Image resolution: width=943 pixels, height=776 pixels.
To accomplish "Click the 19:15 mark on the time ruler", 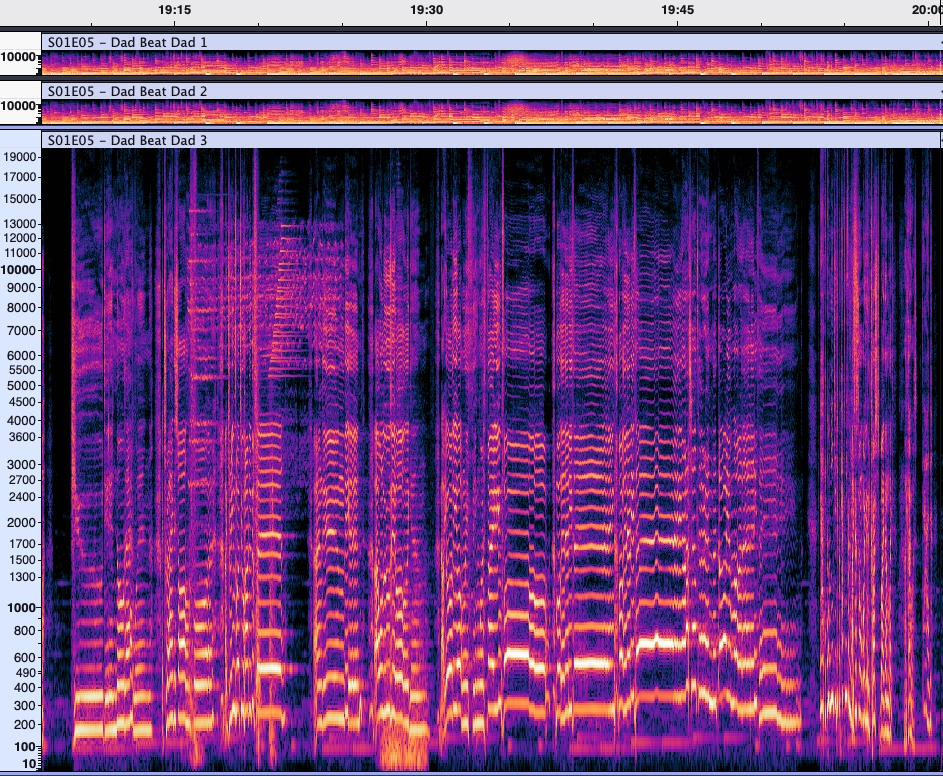I will pos(175,9).
